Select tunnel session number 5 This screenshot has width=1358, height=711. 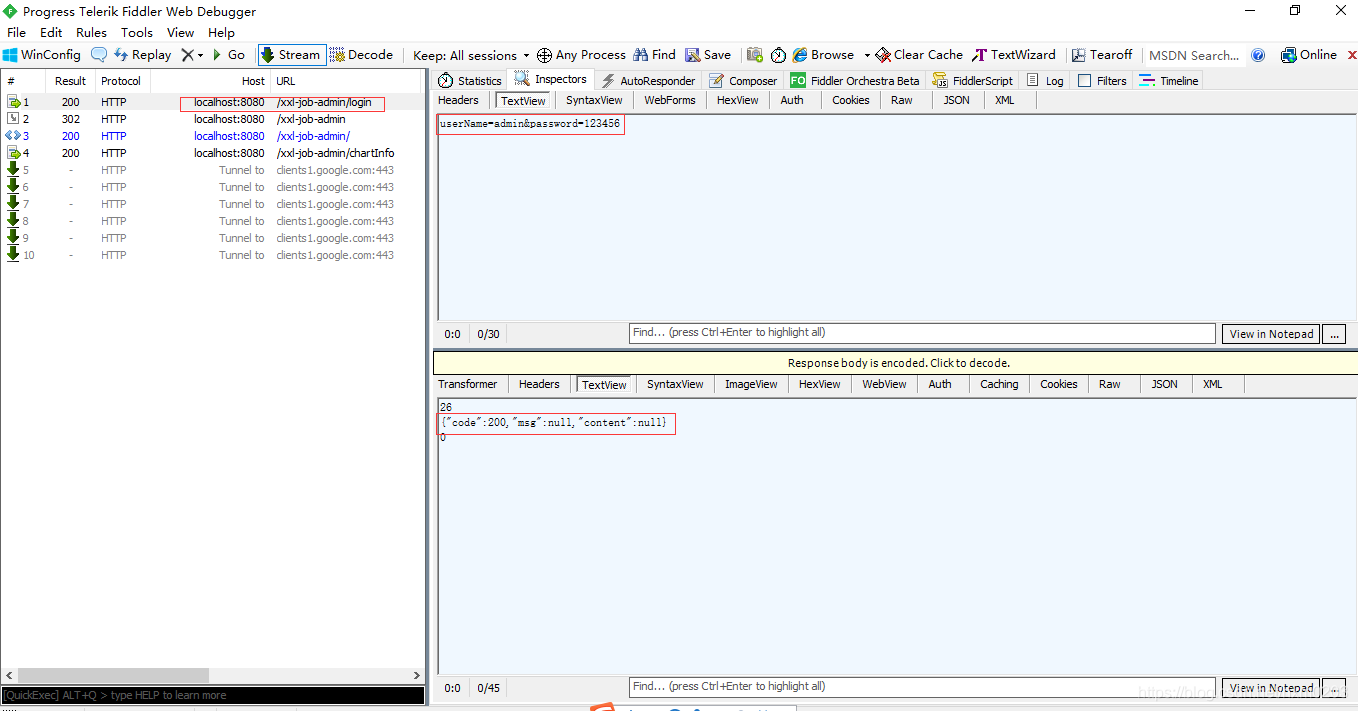tap(213, 170)
